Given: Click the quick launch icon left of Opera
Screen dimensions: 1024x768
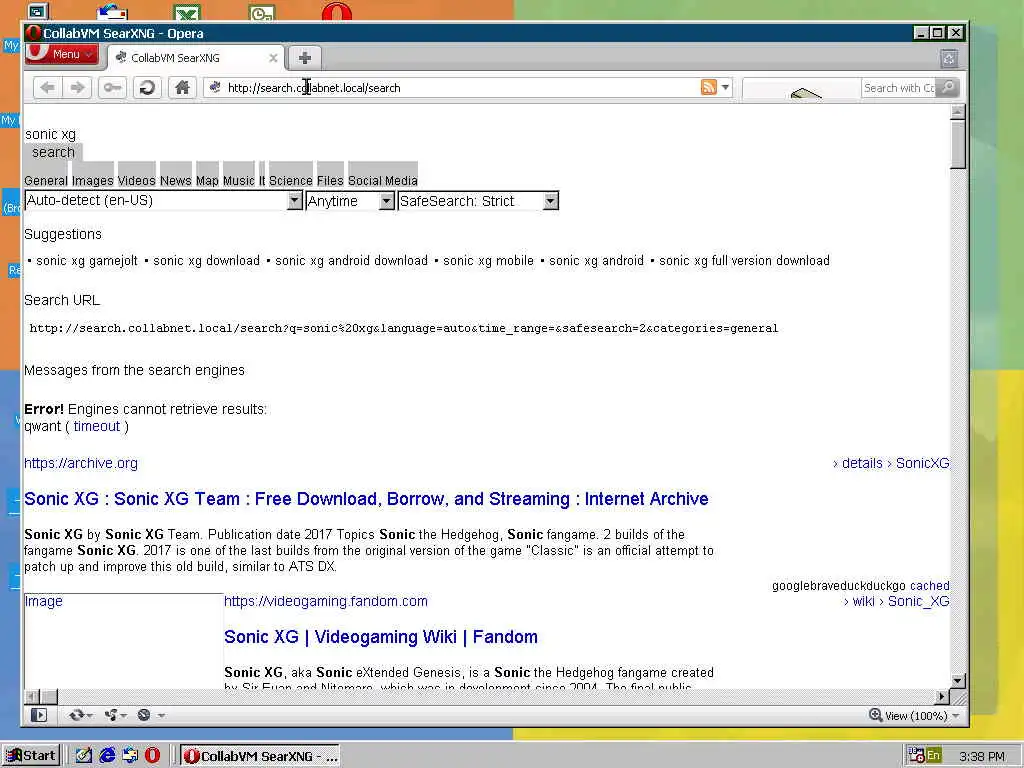Looking at the screenshot, I should (x=130, y=756).
